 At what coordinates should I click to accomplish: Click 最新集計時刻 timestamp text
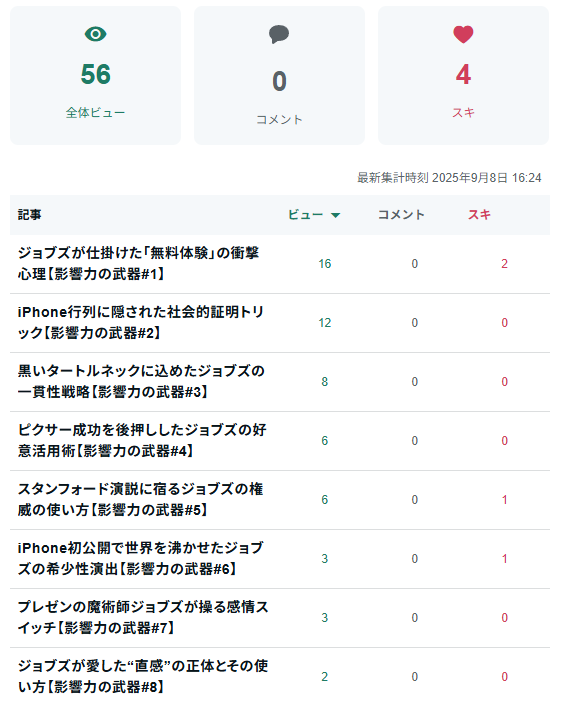pyautogui.click(x=449, y=178)
